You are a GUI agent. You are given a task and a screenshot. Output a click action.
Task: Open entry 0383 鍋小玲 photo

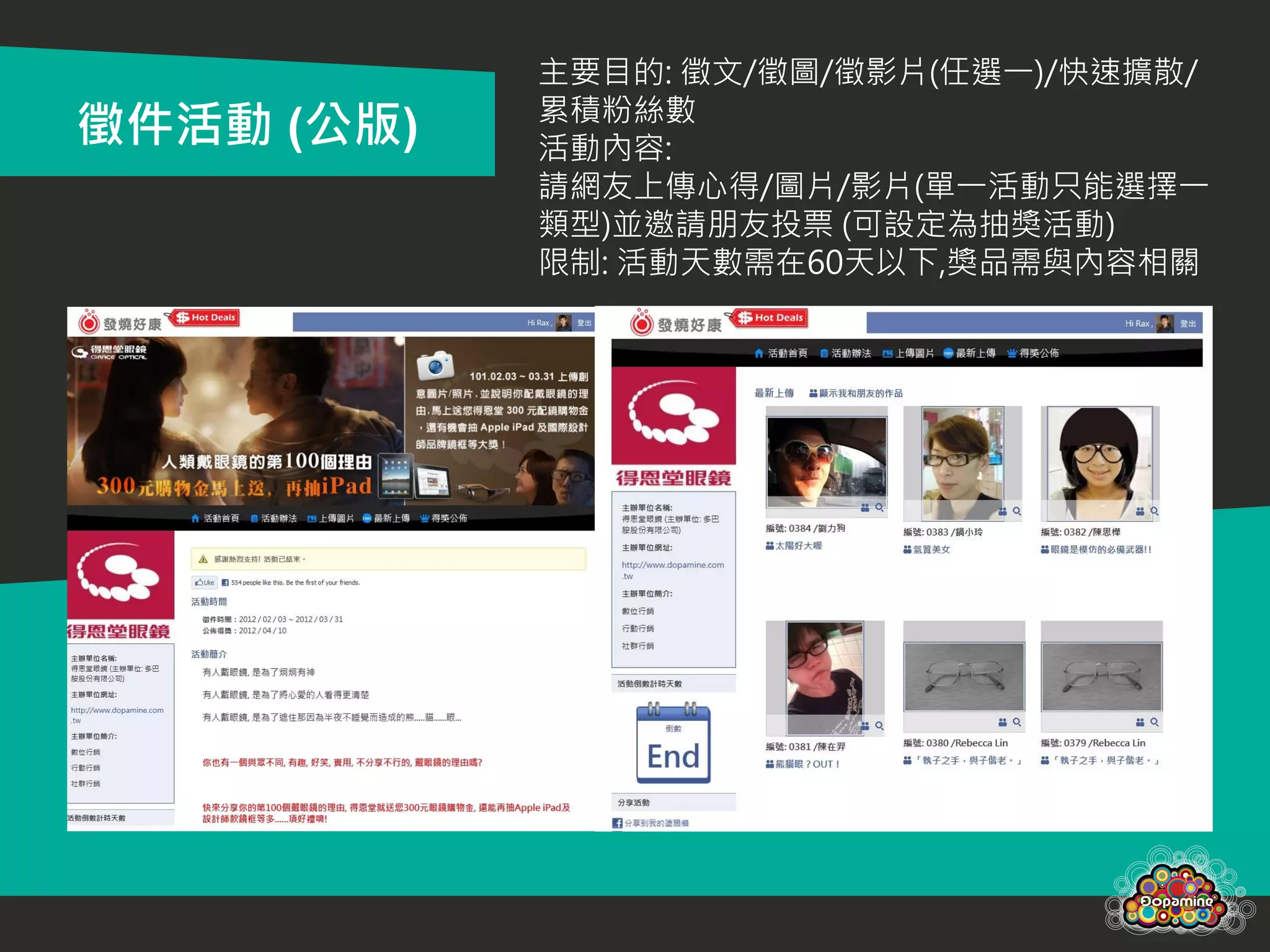click(962, 464)
